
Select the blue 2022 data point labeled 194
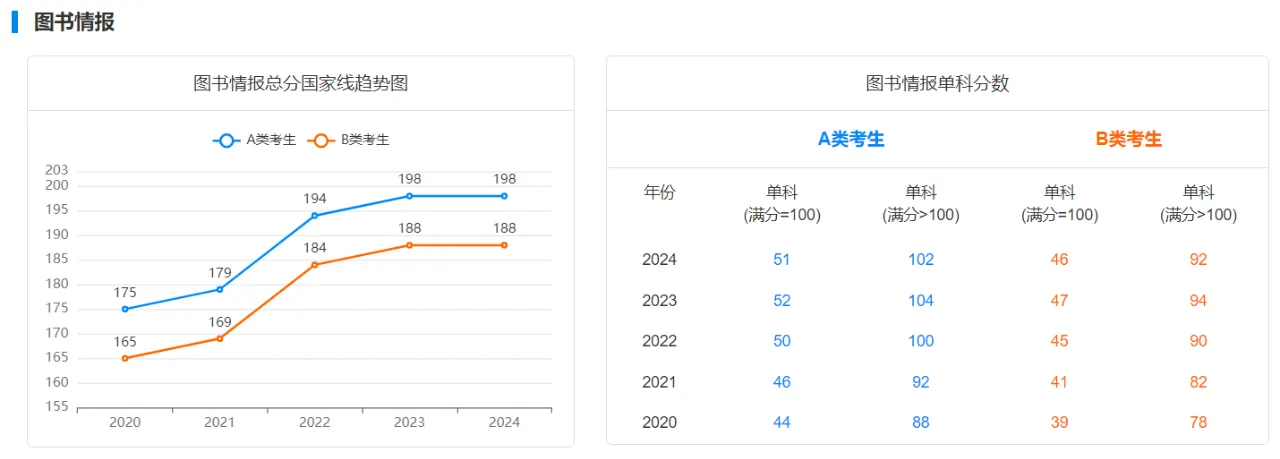[x=314, y=215]
